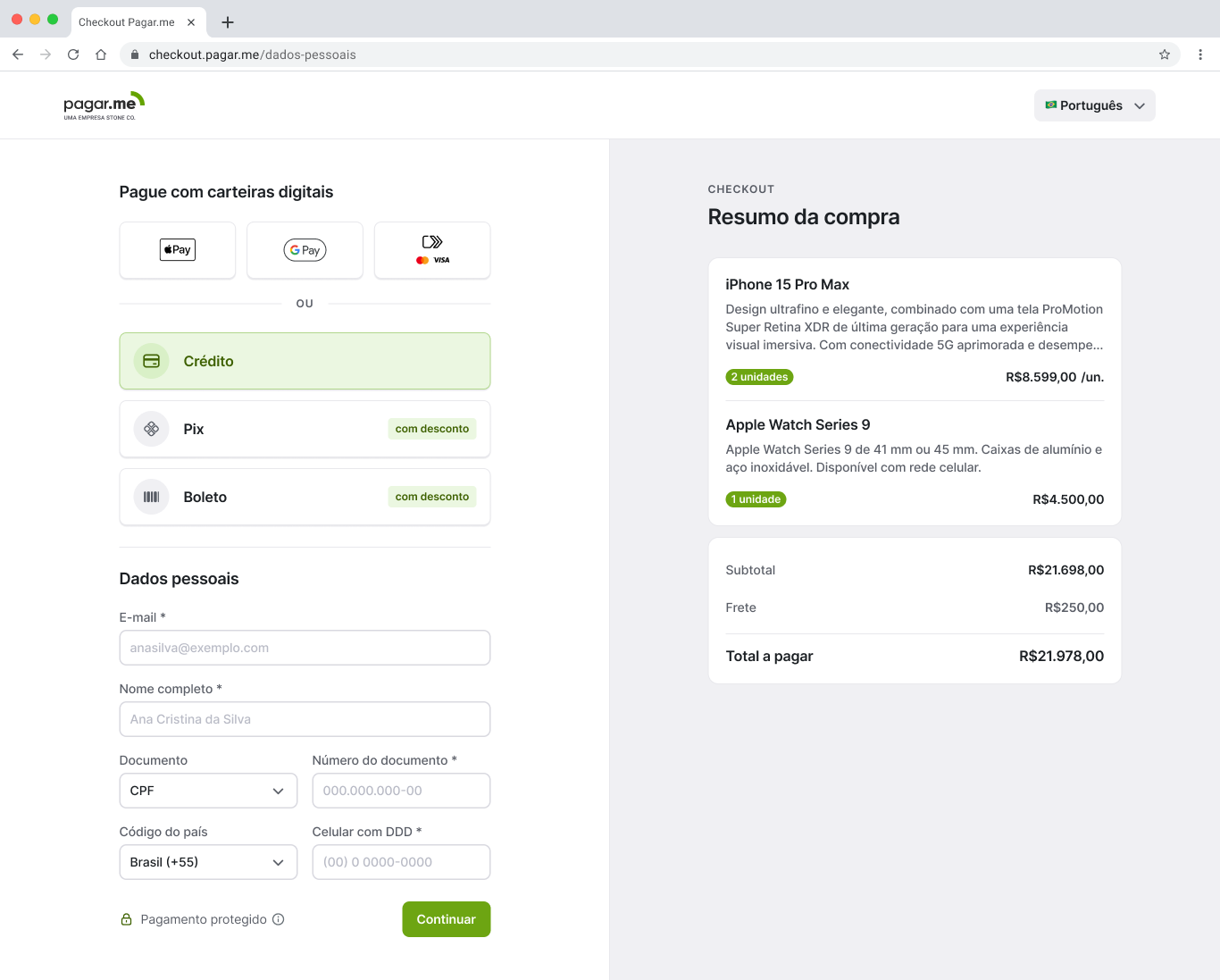Viewport: 1220px width, 980px height.
Task: Reload the checkout page
Action: tap(73, 54)
